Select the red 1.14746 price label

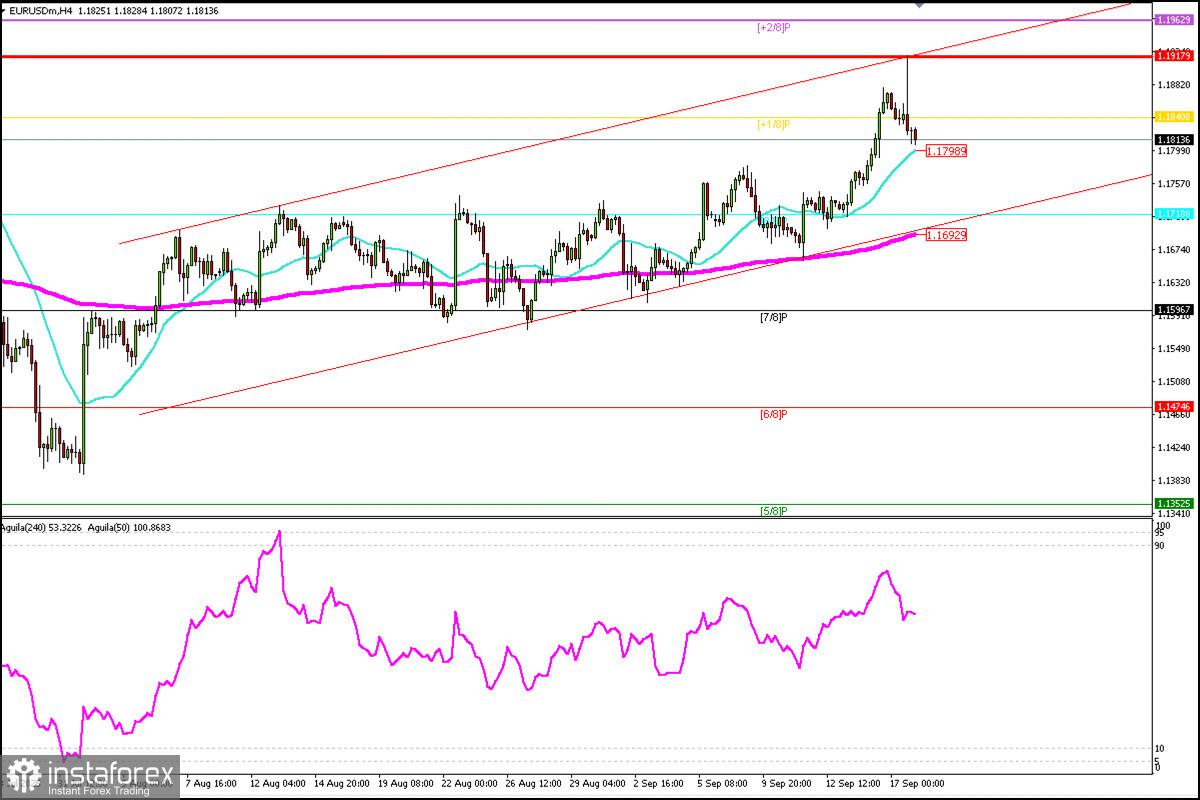coord(1172,407)
